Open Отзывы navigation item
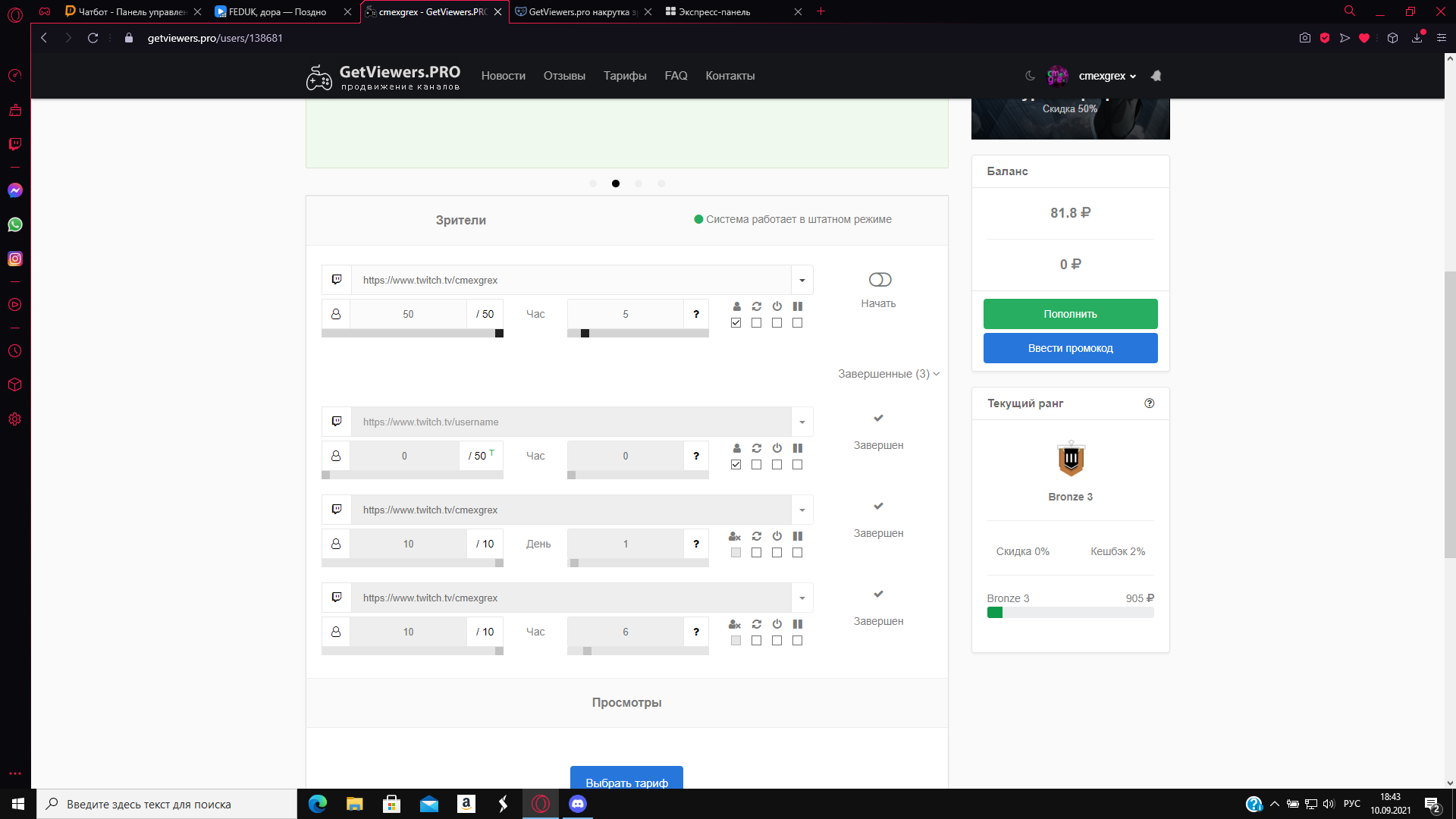 (564, 76)
